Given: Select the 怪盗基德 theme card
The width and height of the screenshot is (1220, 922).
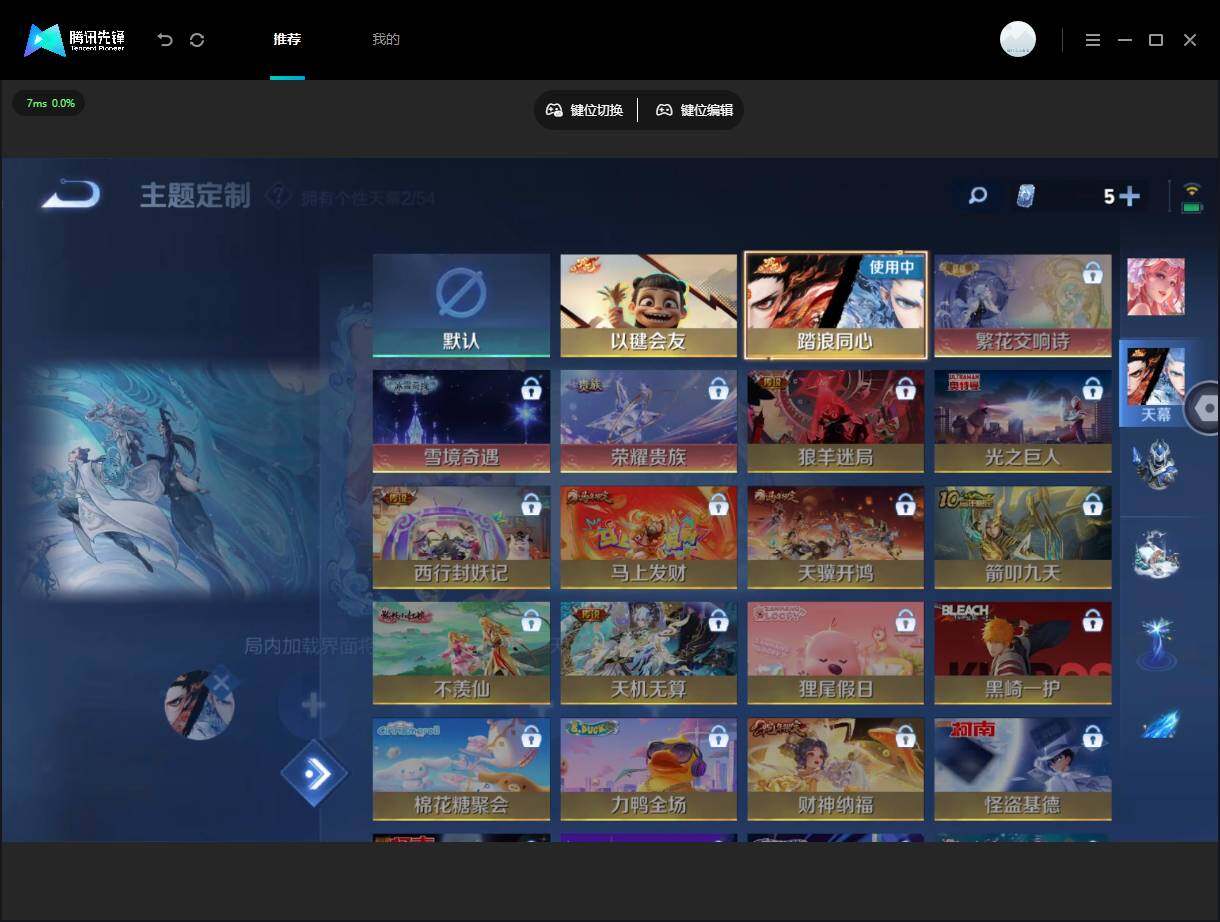Looking at the screenshot, I should (x=1023, y=769).
